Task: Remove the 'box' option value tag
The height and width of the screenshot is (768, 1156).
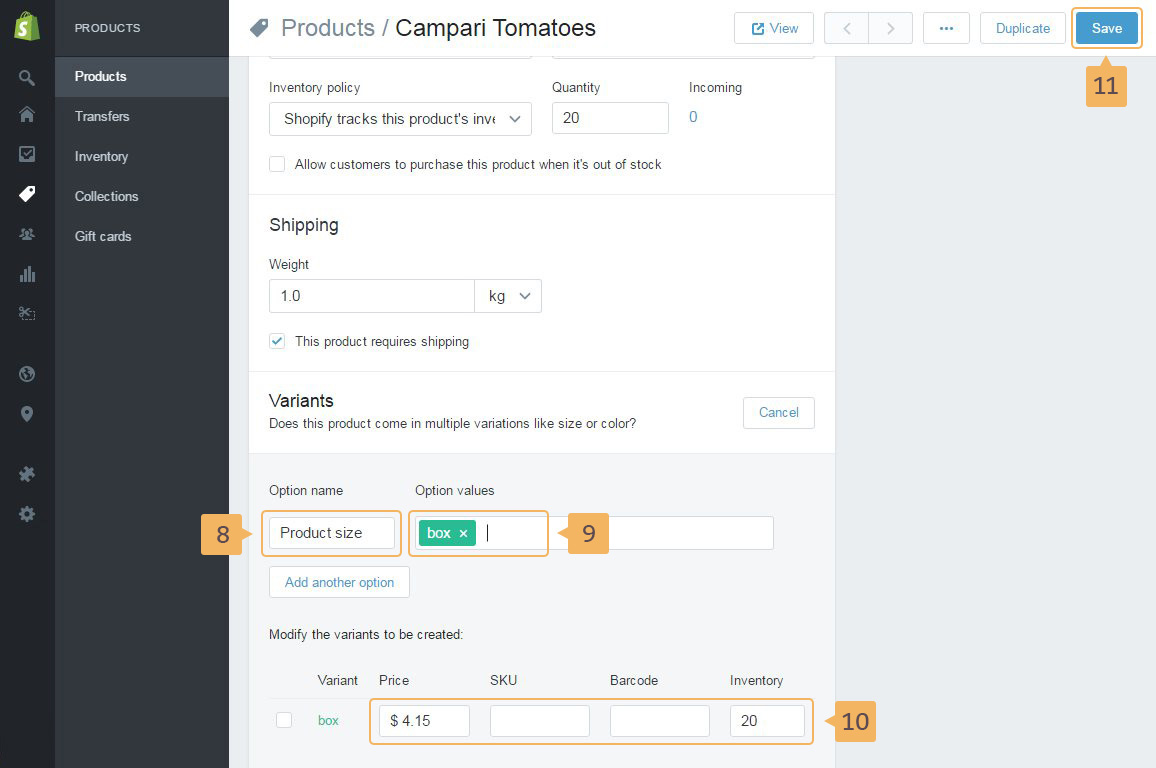Action: click(463, 534)
